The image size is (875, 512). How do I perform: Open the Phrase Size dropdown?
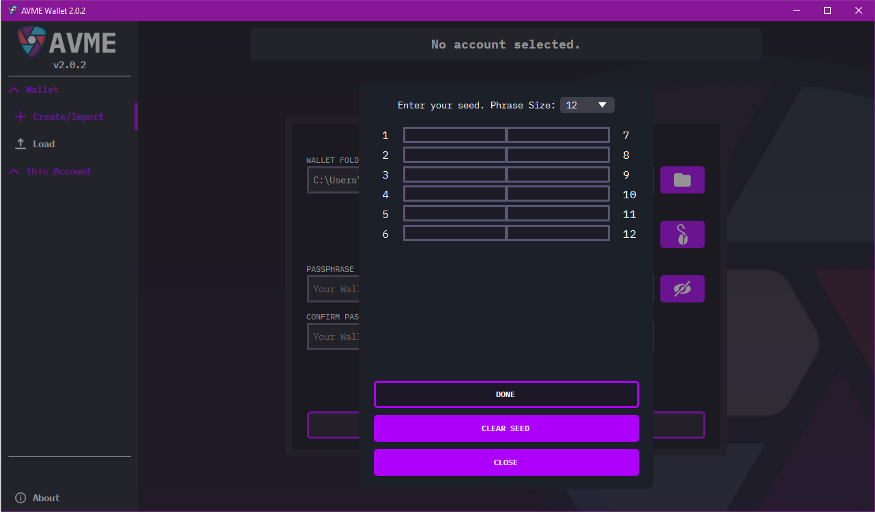586,105
